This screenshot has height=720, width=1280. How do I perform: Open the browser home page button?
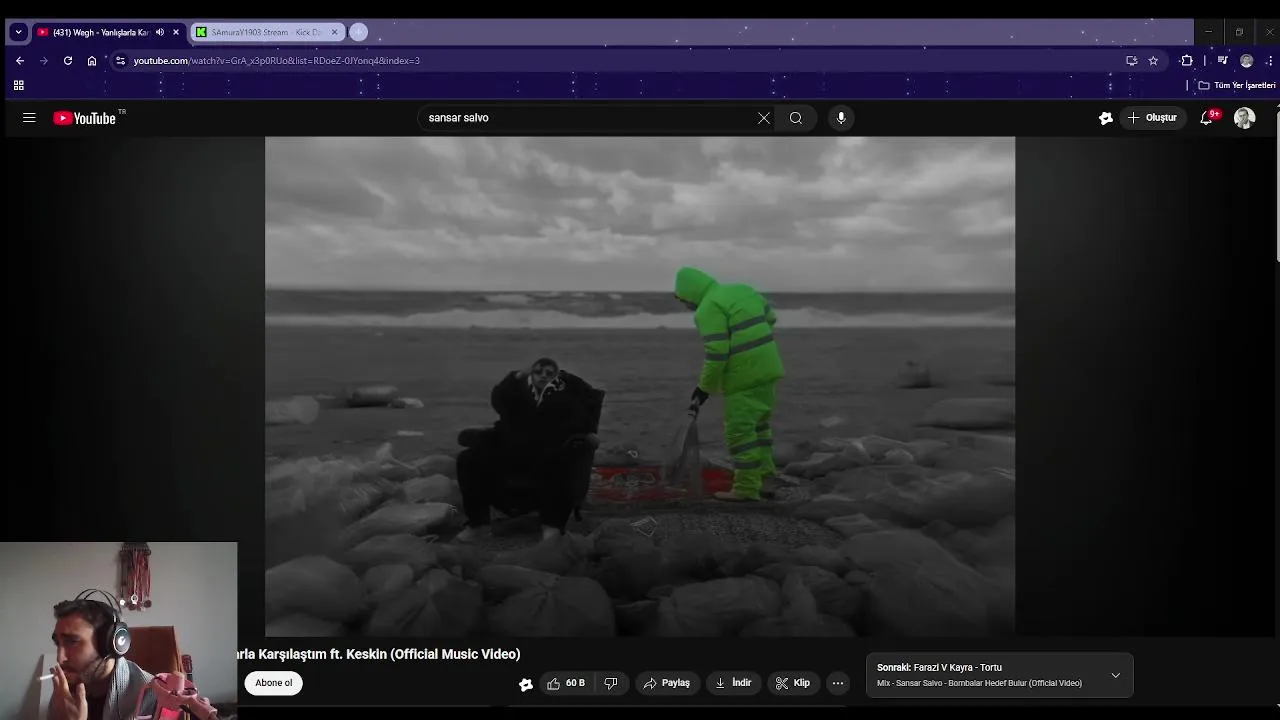[x=92, y=61]
